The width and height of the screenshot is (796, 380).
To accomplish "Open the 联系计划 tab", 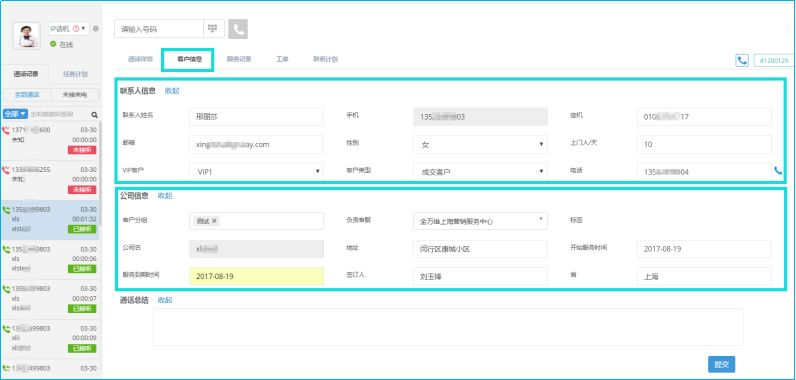I will point(325,59).
